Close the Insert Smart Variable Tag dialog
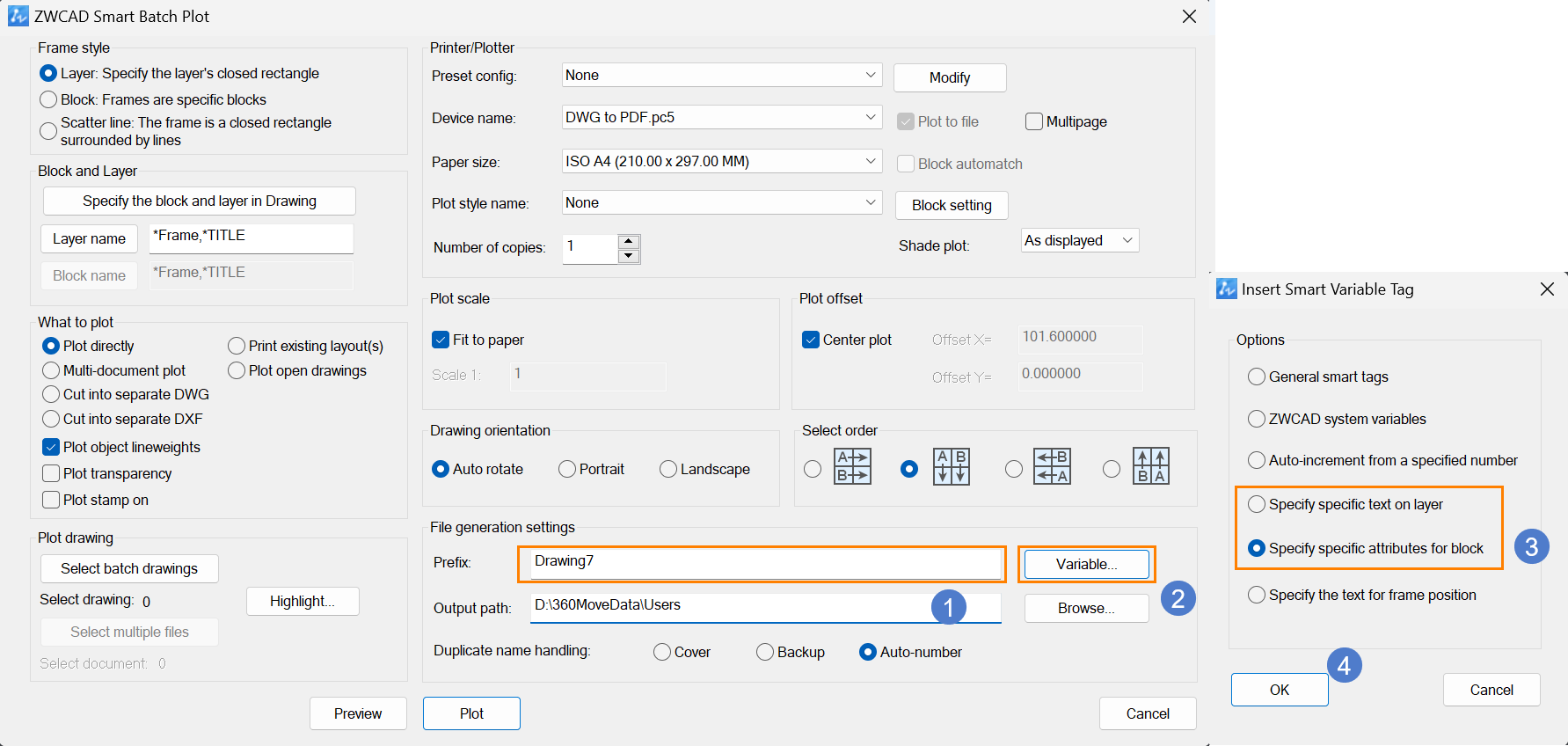1568x746 pixels. (1547, 289)
